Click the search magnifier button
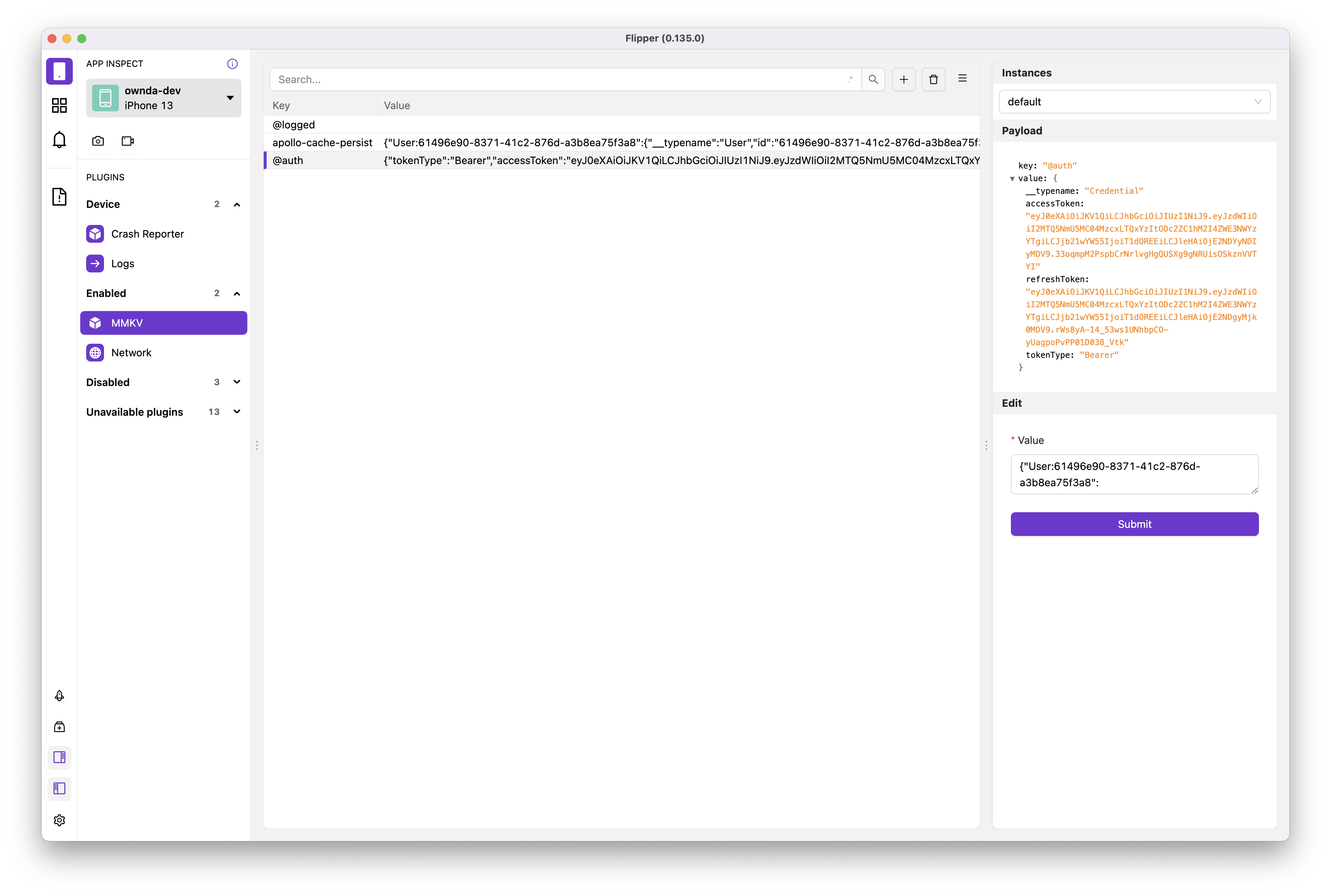This screenshot has height=896, width=1331. tap(873, 79)
